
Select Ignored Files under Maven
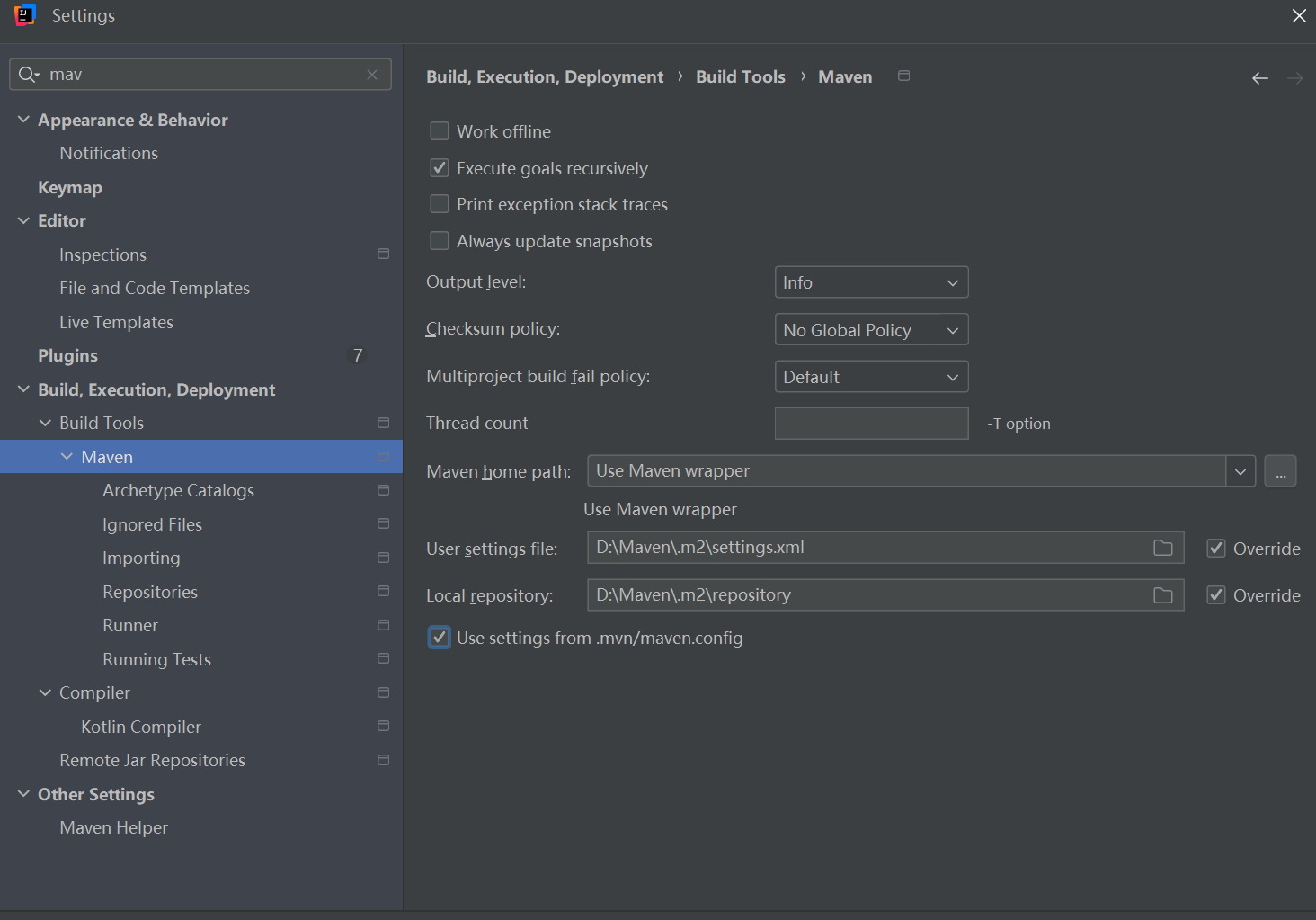pos(152,524)
